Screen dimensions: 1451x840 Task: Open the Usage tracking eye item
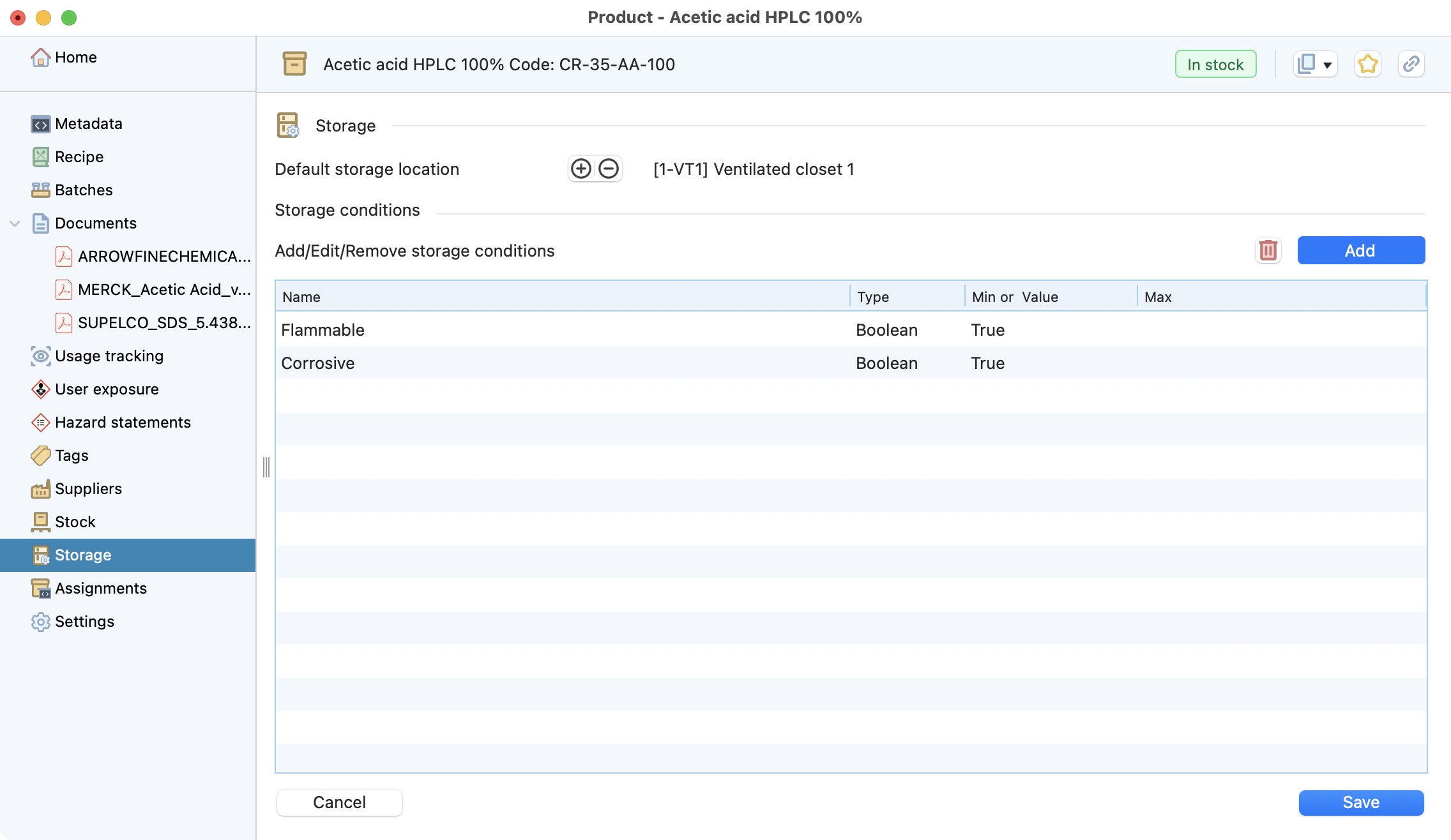[x=109, y=356]
